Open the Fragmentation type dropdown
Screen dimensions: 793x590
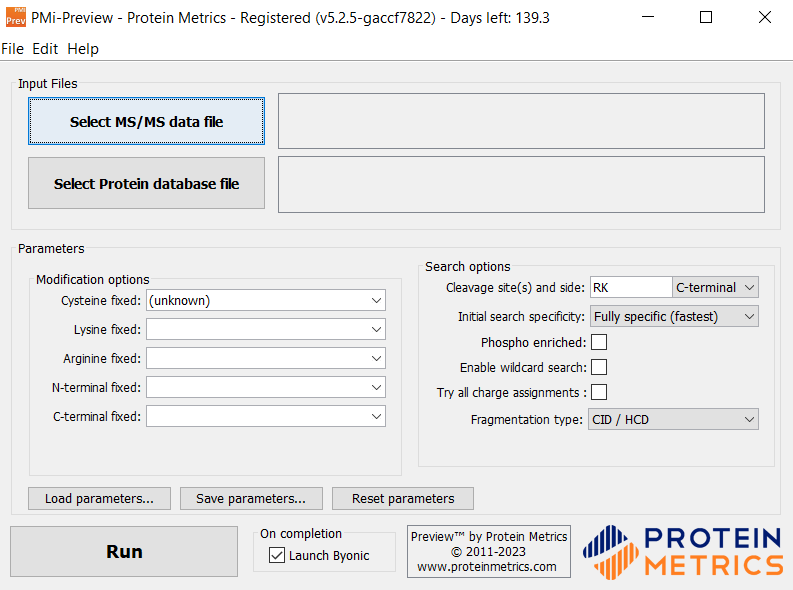[673, 419]
